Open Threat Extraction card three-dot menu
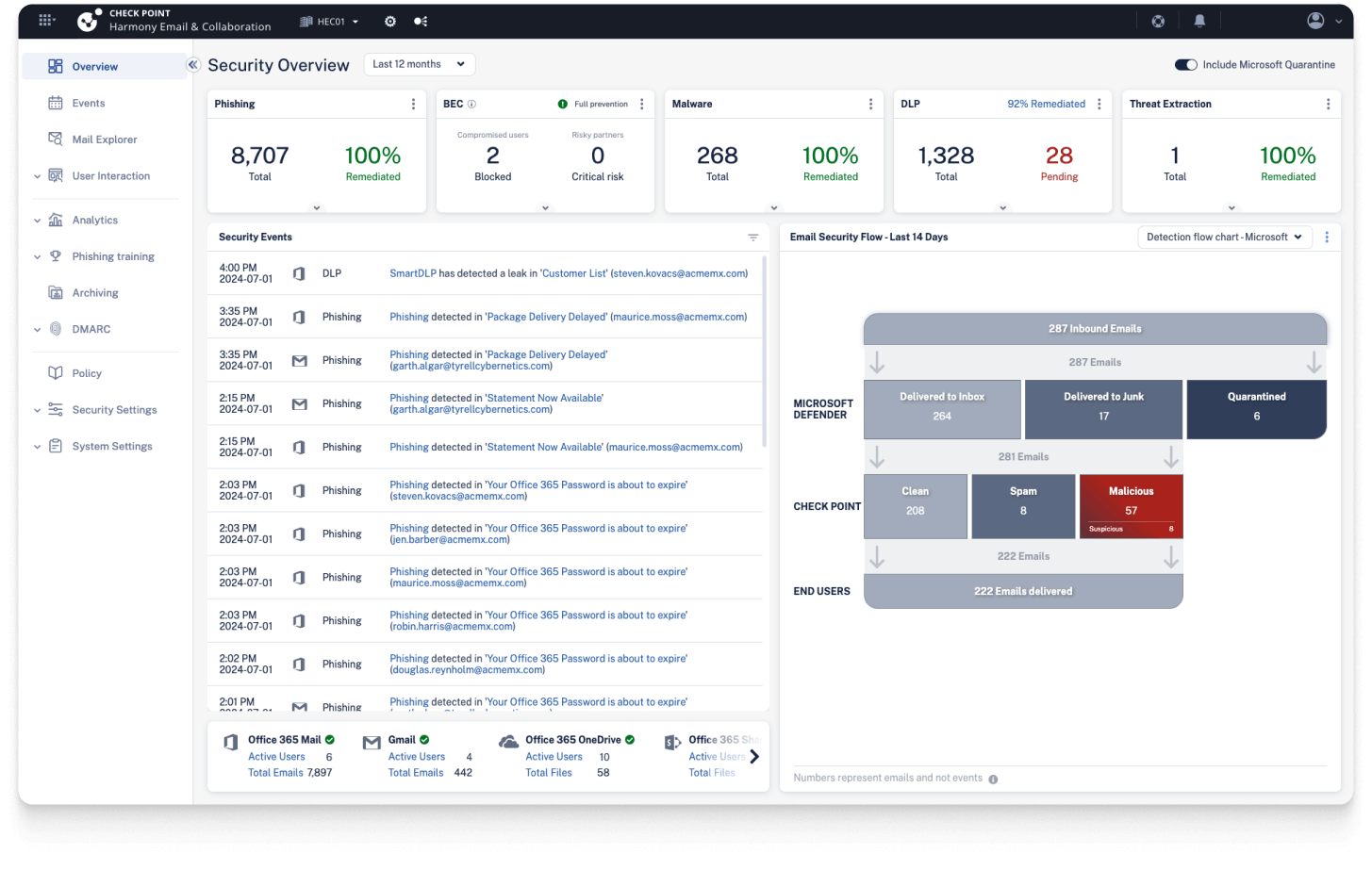1372x870 pixels. [x=1328, y=104]
